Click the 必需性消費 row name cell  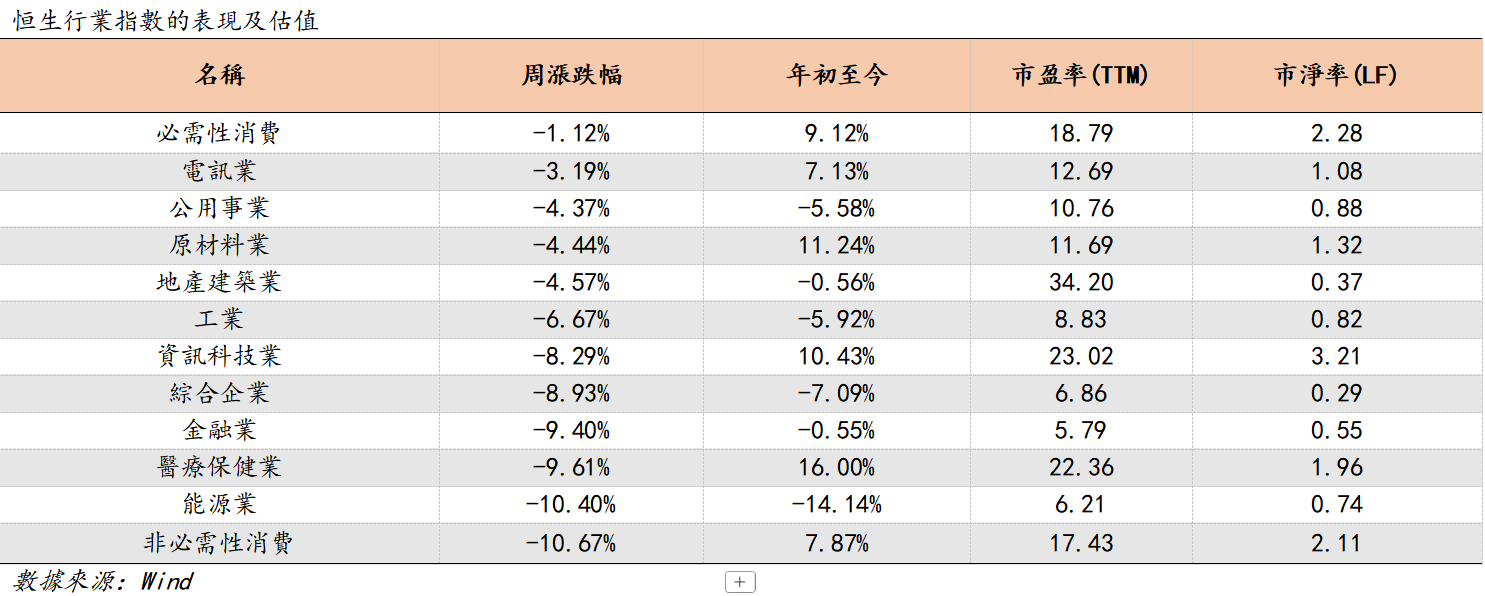point(220,134)
